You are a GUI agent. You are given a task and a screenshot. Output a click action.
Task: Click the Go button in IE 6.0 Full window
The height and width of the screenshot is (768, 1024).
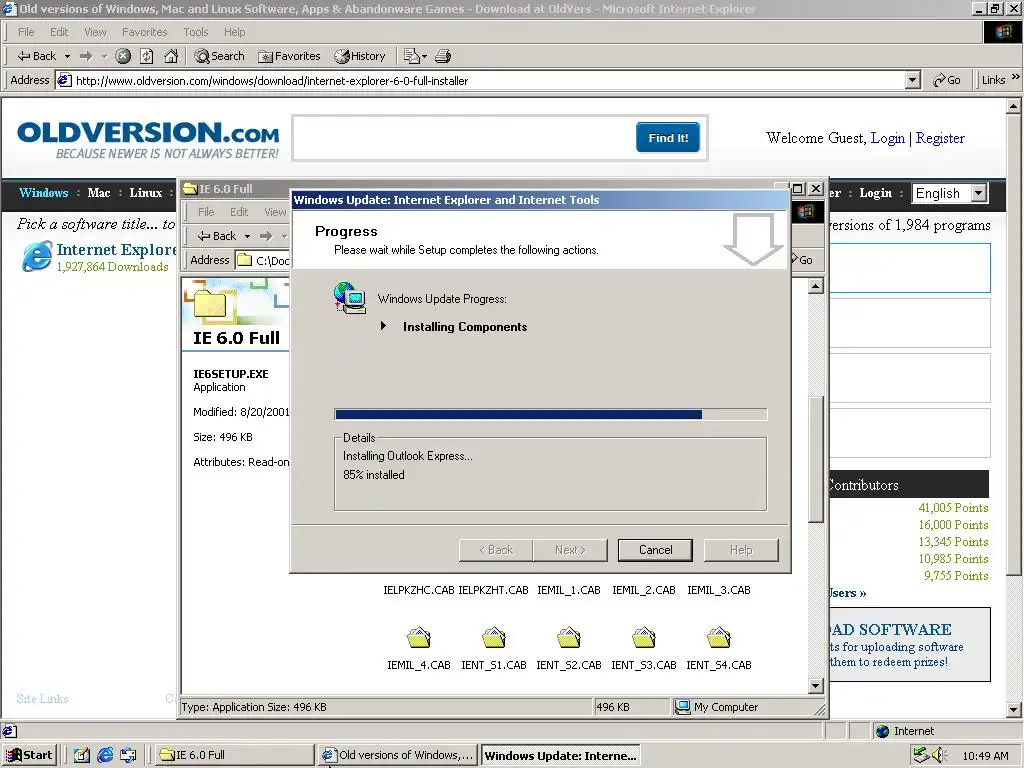[x=803, y=260]
